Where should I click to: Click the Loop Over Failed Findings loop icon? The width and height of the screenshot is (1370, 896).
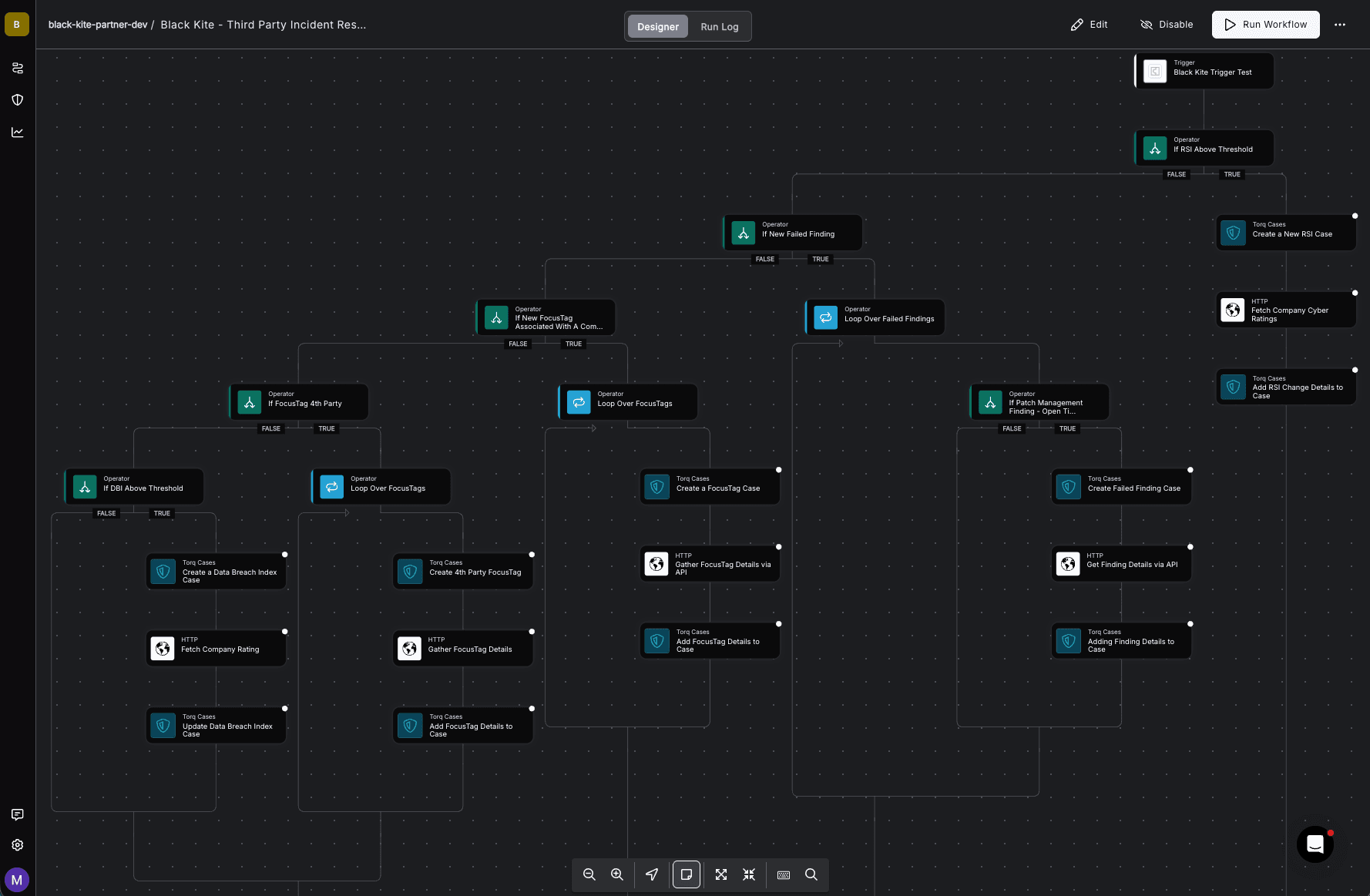[x=826, y=317]
